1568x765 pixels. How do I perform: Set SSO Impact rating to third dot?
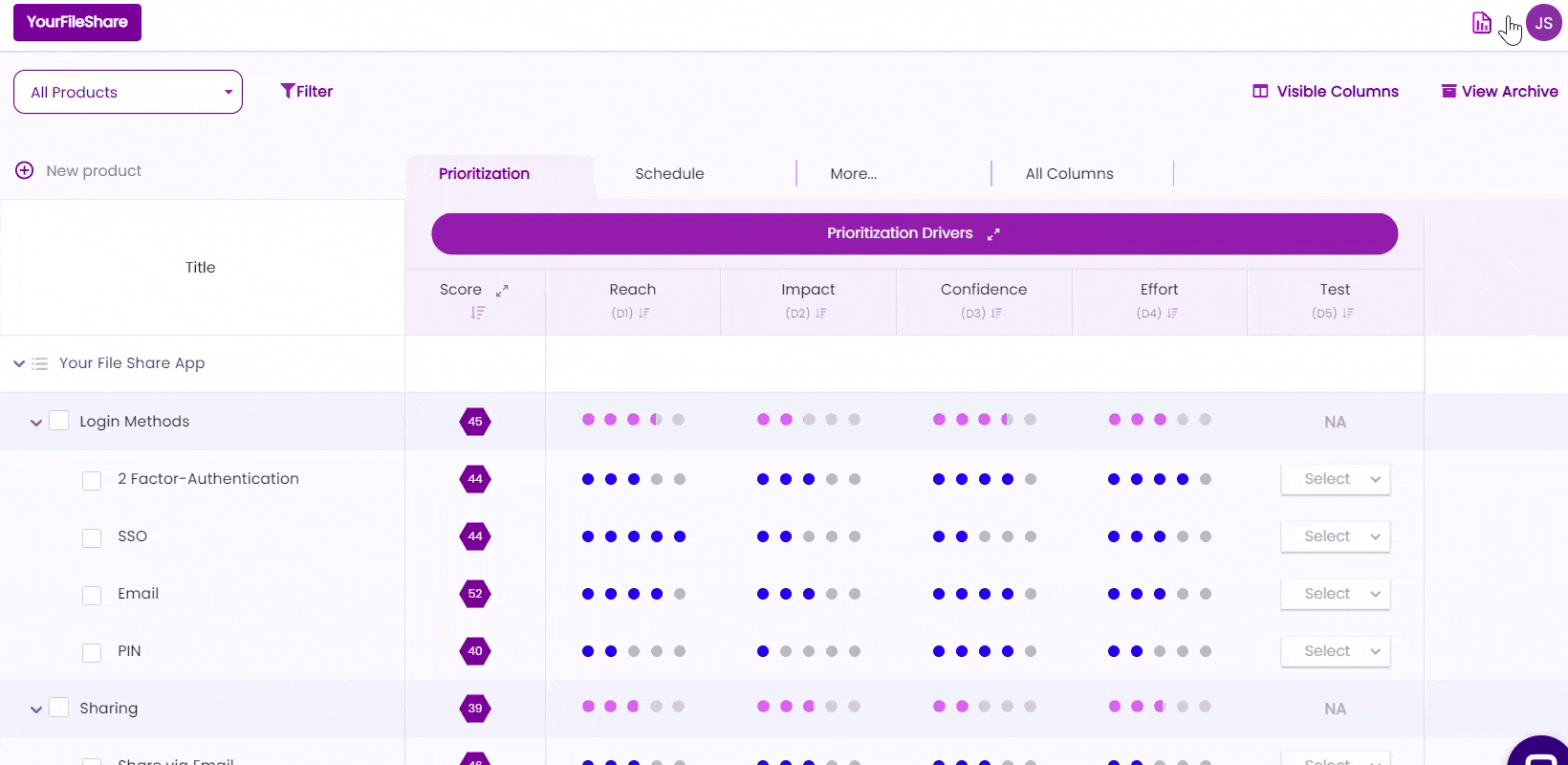[x=809, y=536]
